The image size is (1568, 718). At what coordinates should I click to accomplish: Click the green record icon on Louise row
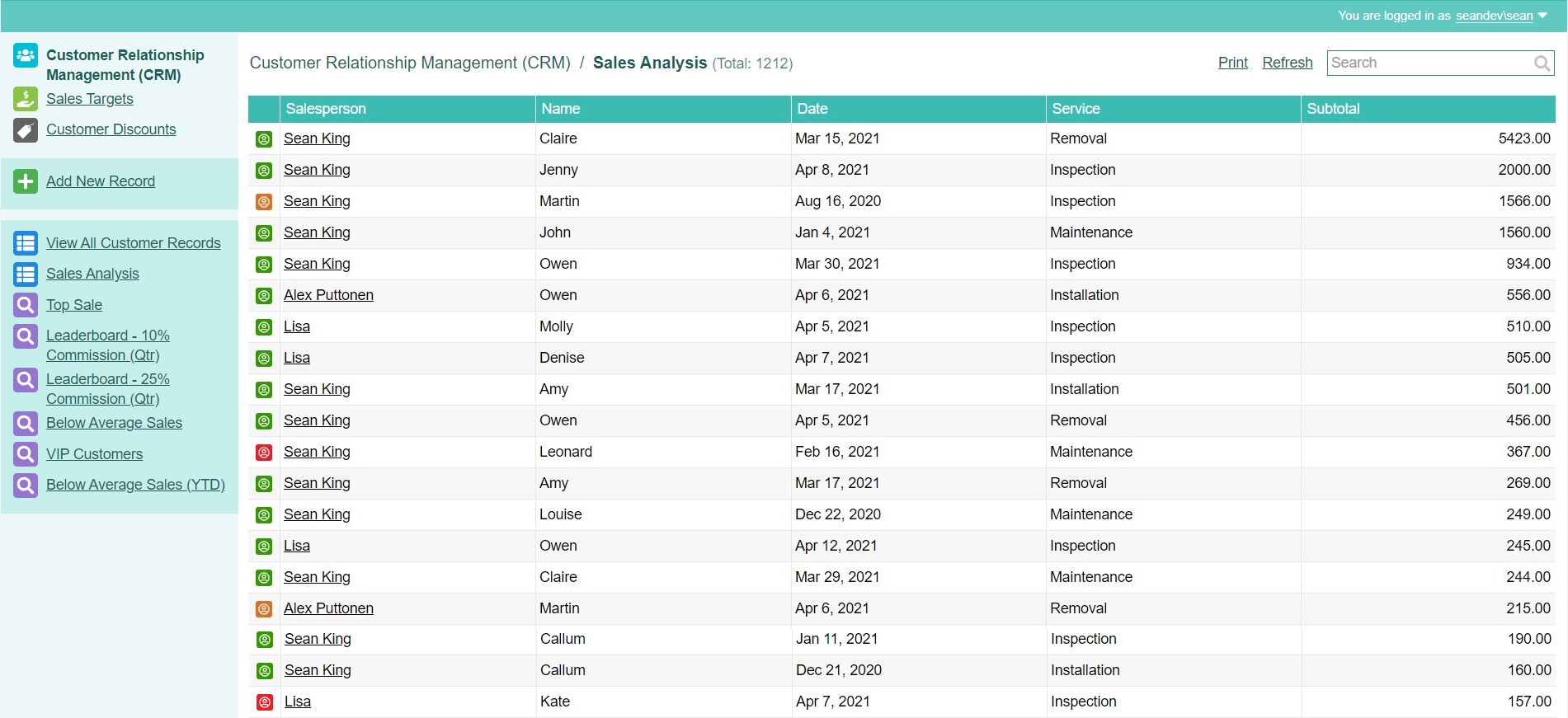264,515
